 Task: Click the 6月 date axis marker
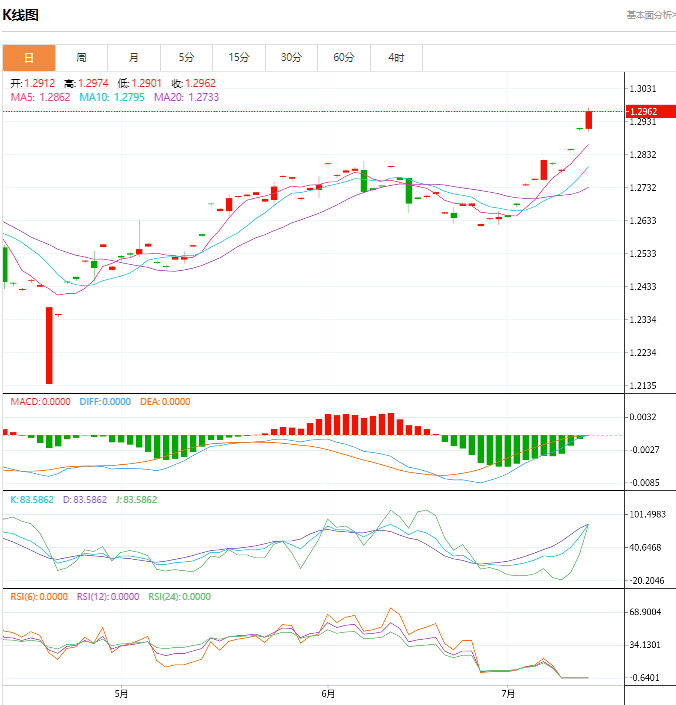click(328, 693)
